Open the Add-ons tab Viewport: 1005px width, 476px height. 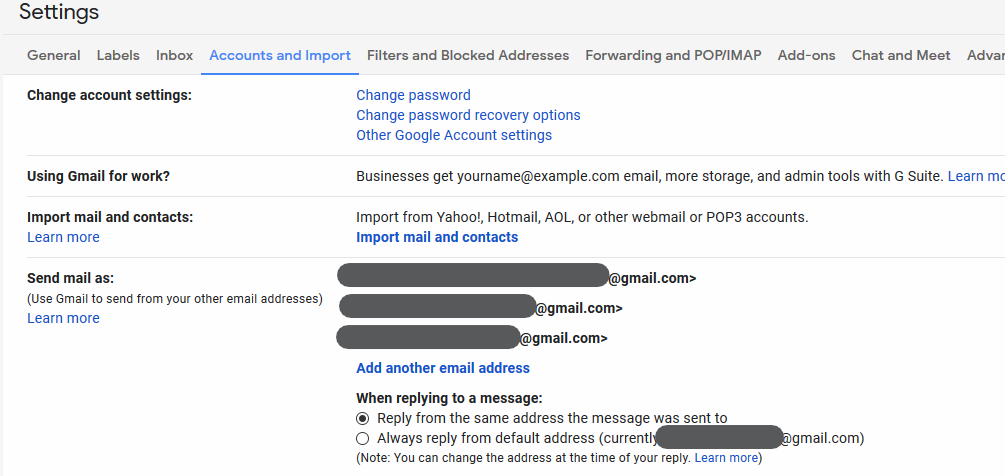click(x=806, y=55)
